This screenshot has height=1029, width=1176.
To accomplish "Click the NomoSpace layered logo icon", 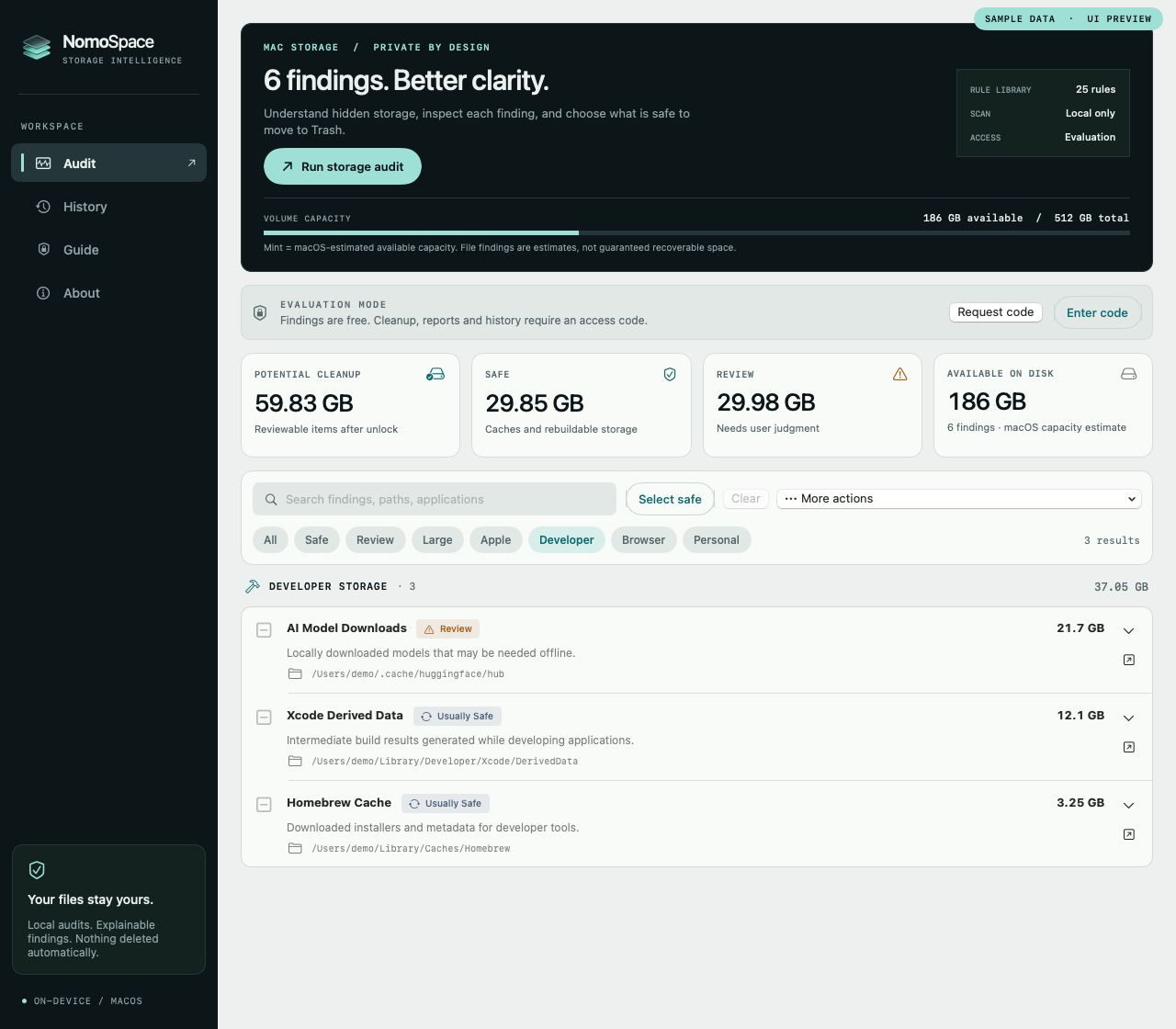I will (x=37, y=47).
